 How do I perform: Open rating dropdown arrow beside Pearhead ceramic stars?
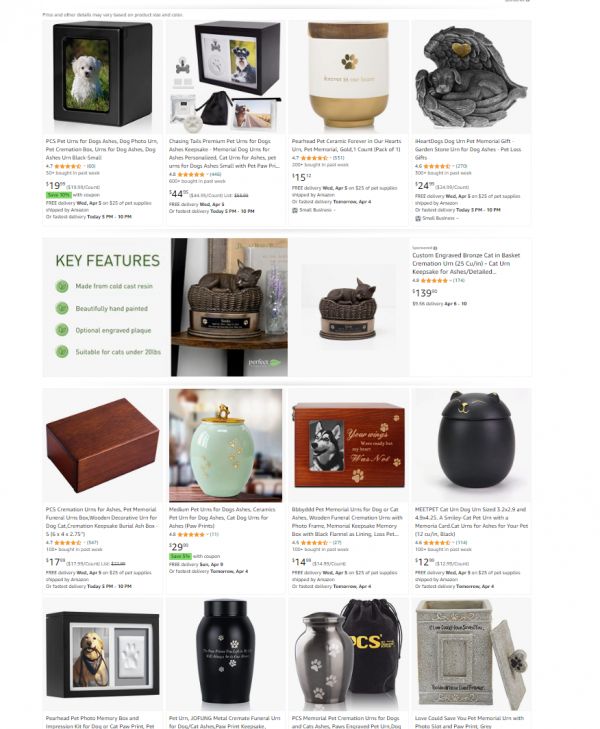tap(330, 158)
